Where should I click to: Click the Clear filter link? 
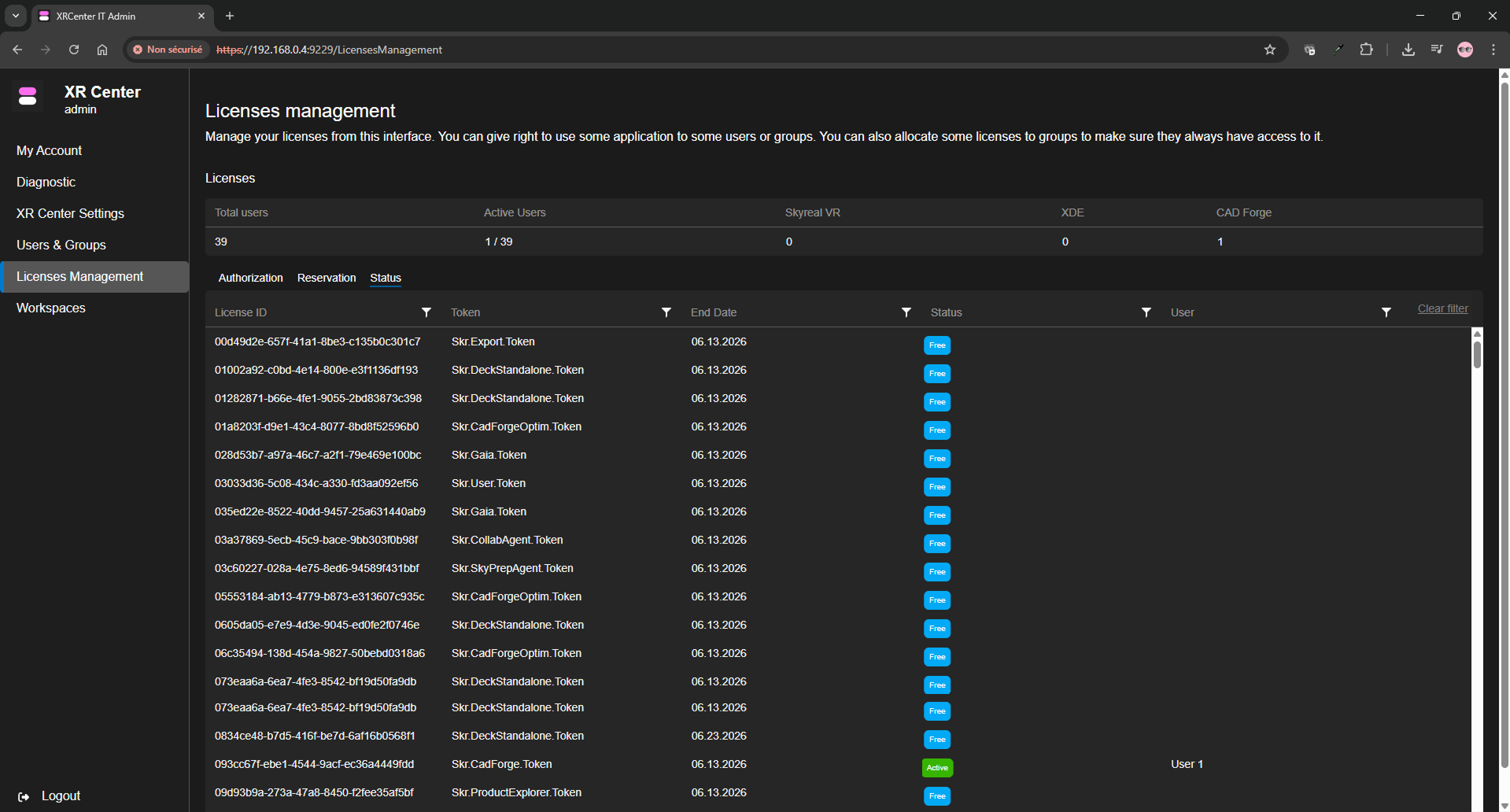pos(1442,308)
